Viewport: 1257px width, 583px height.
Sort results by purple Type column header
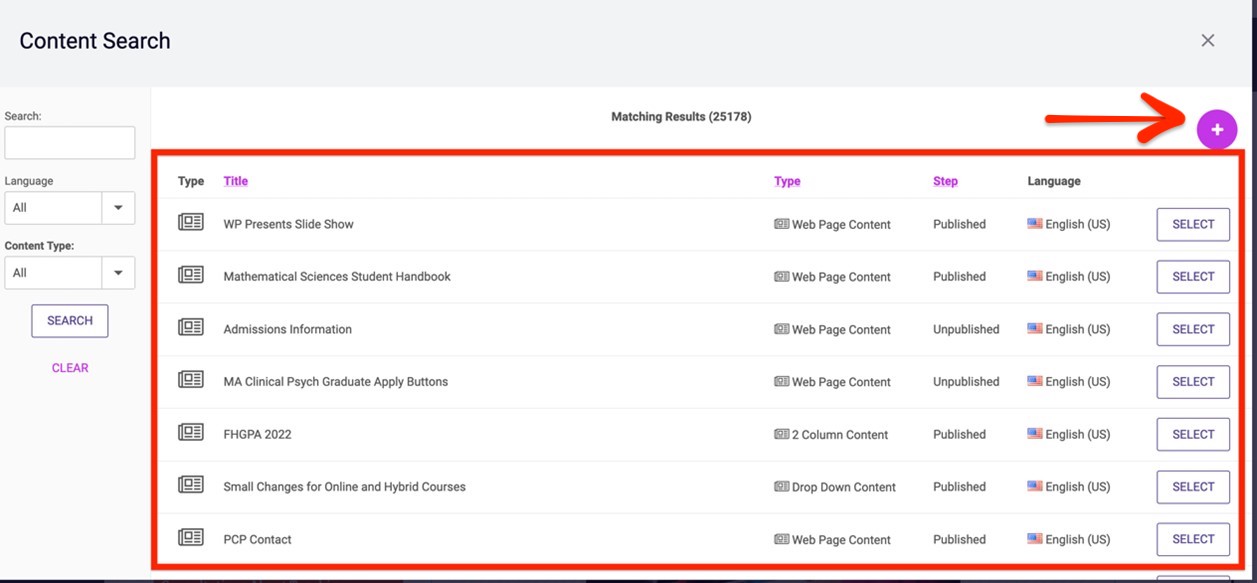point(787,181)
